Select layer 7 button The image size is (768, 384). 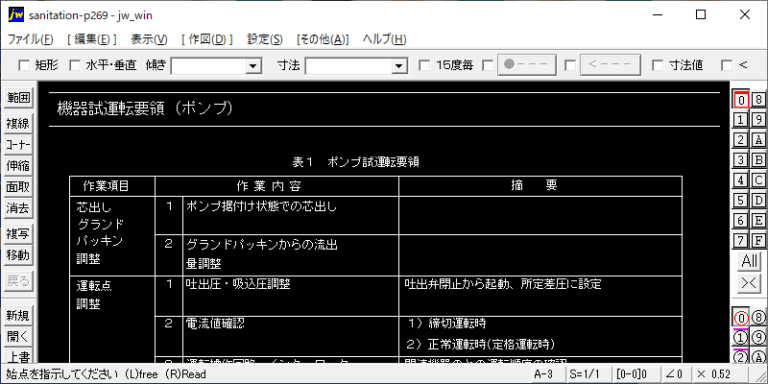point(741,240)
